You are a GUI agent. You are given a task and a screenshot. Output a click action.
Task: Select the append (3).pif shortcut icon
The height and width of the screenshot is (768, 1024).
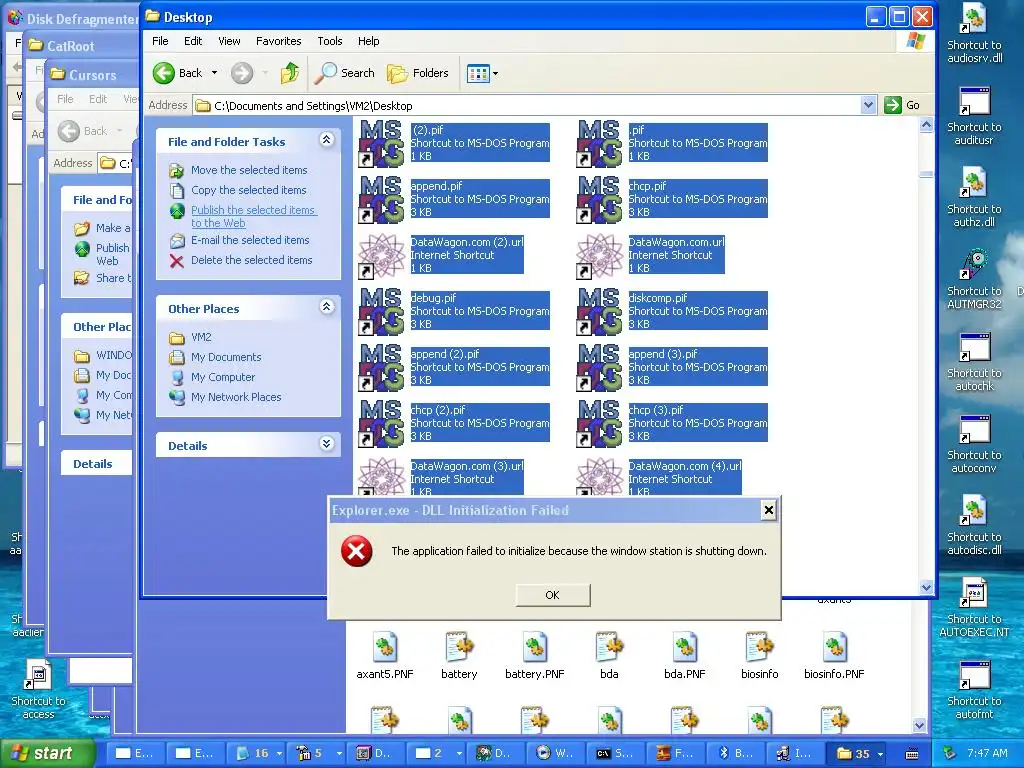[600, 368]
